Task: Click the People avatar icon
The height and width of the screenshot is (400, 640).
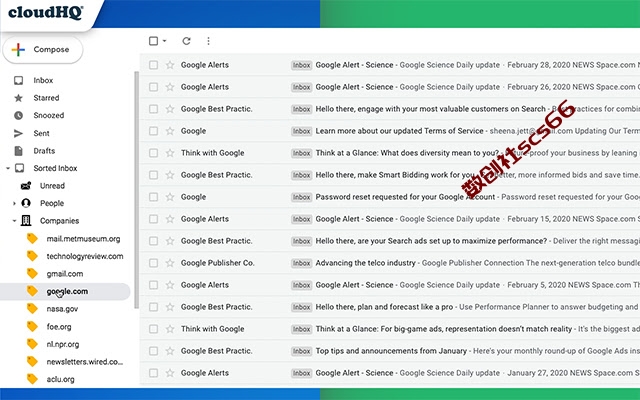Action: coord(26,203)
